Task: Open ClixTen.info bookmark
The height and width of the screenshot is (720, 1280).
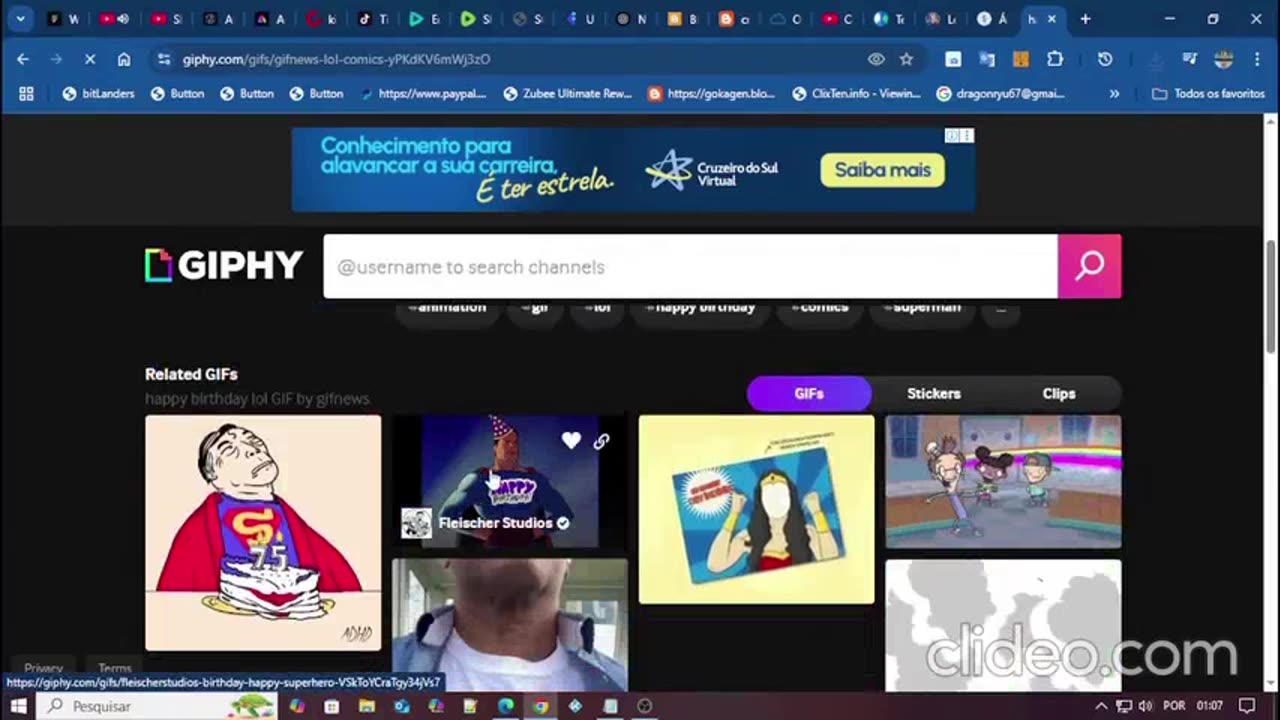Action: [x=856, y=93]
